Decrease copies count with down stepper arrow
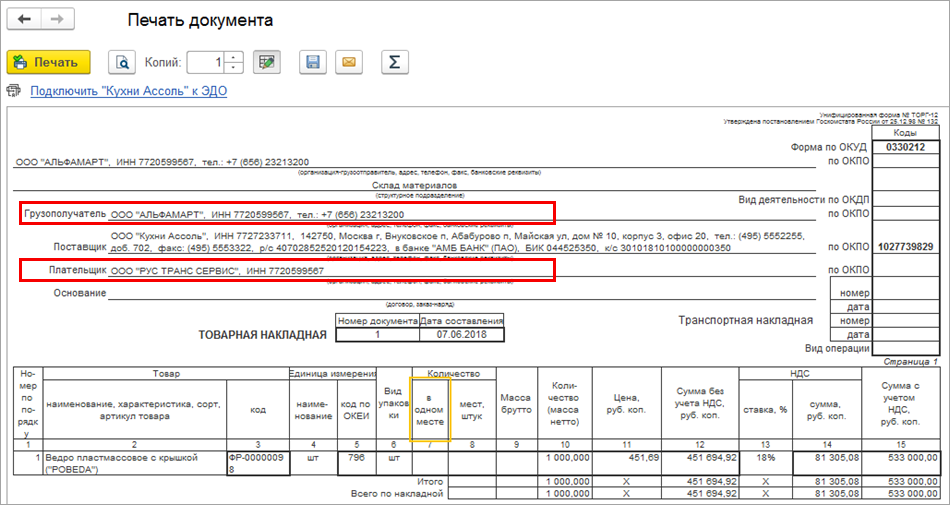This screenshot has height=505, width=950. [234, 67]
